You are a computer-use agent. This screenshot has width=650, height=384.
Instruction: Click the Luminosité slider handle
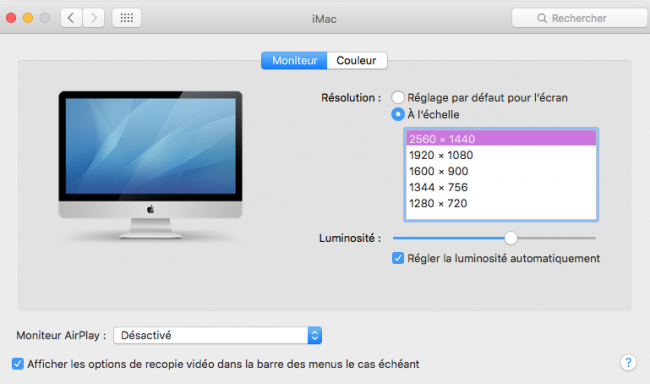(x=511, y=238)
